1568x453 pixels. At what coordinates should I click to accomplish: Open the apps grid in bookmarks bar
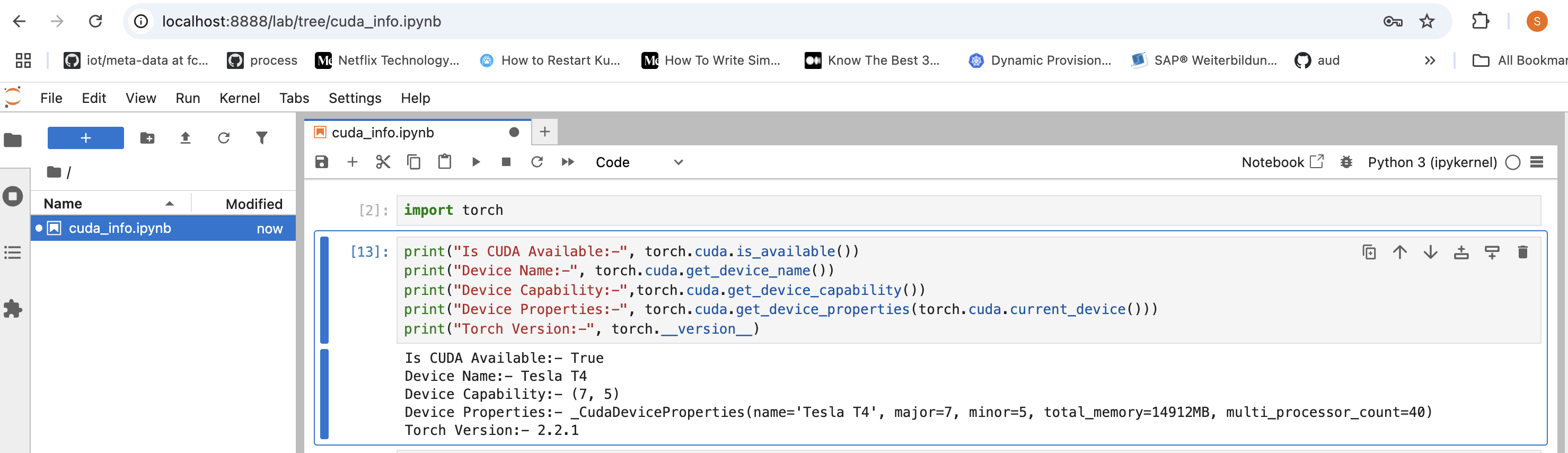(23, 60)
